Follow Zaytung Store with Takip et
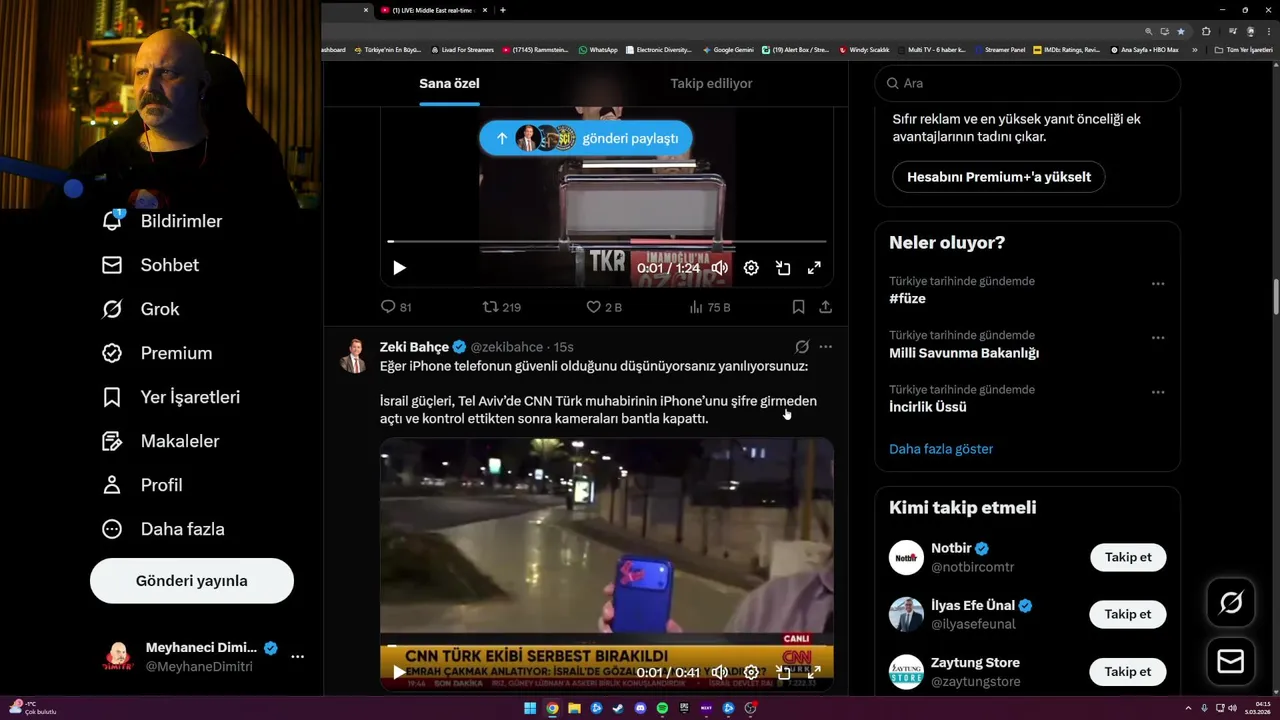 click(x=1128, y=671)
